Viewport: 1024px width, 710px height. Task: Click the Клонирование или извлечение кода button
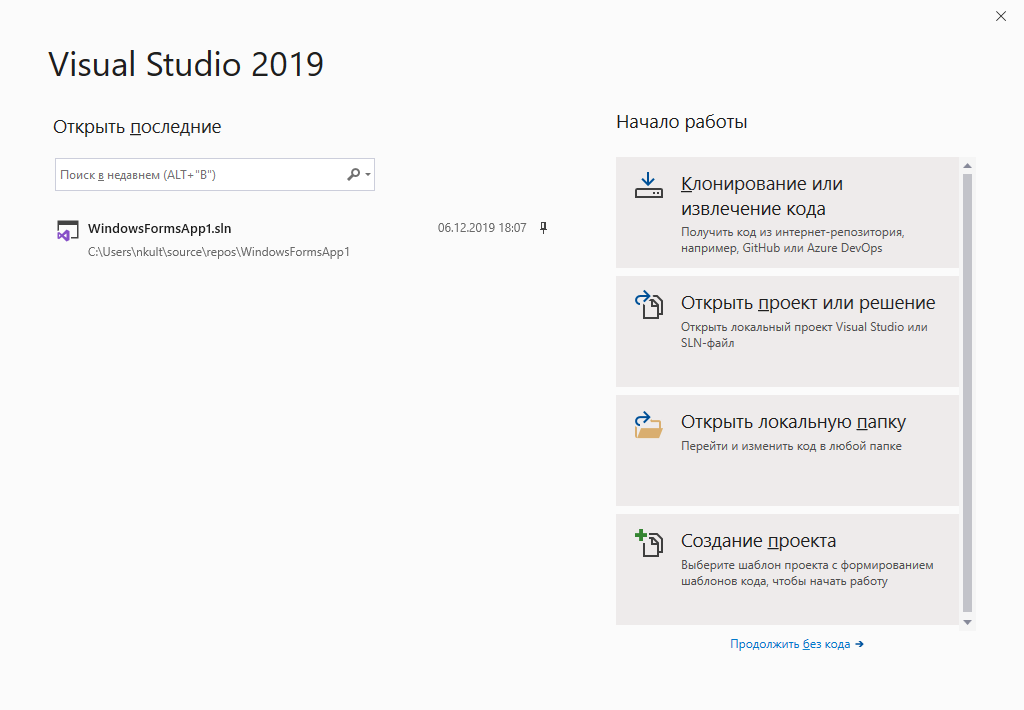[788, 213]
